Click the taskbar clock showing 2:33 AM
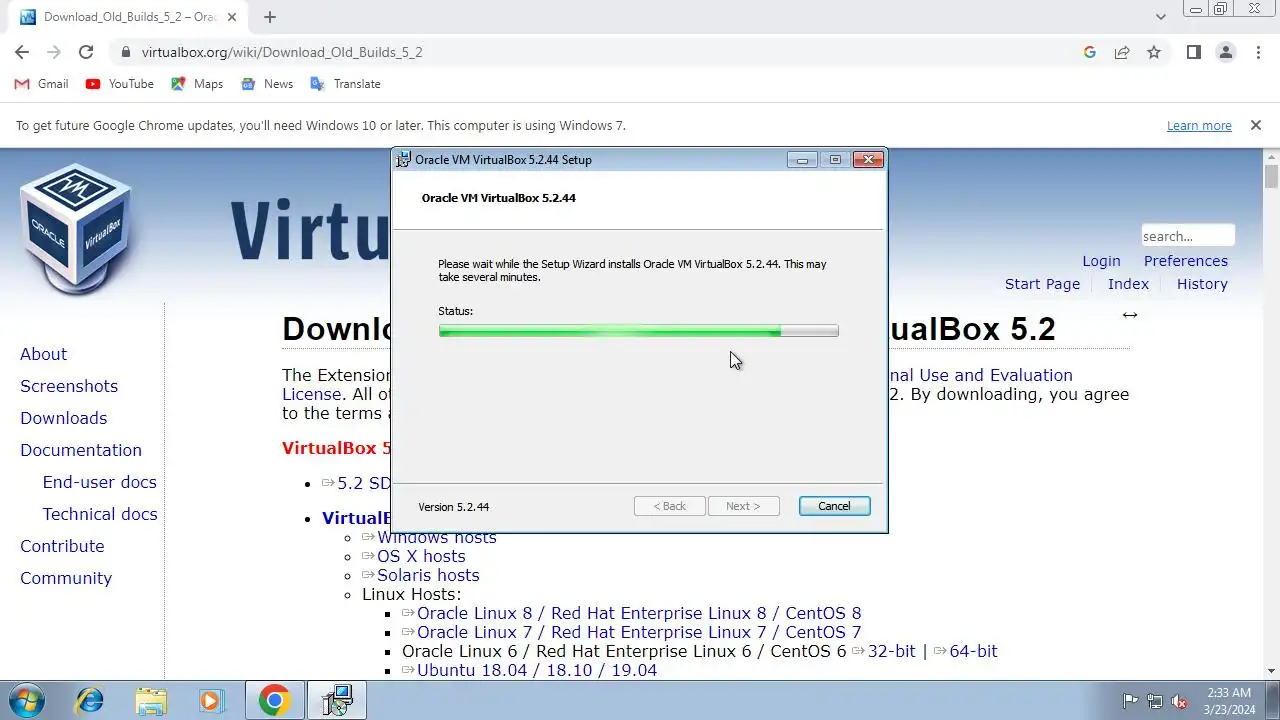 [x=1228, y=701]
